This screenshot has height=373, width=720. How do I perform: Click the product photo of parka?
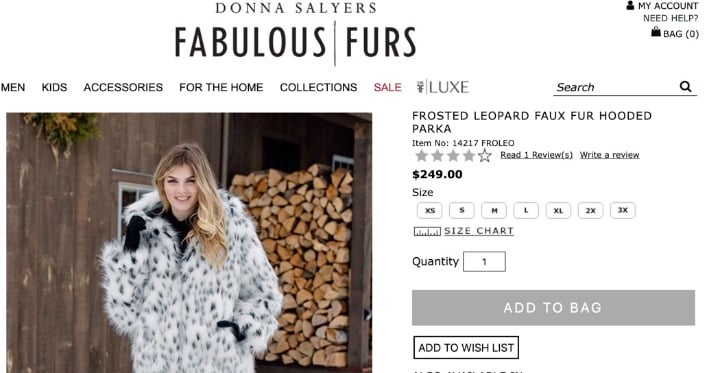coord(189,243)
